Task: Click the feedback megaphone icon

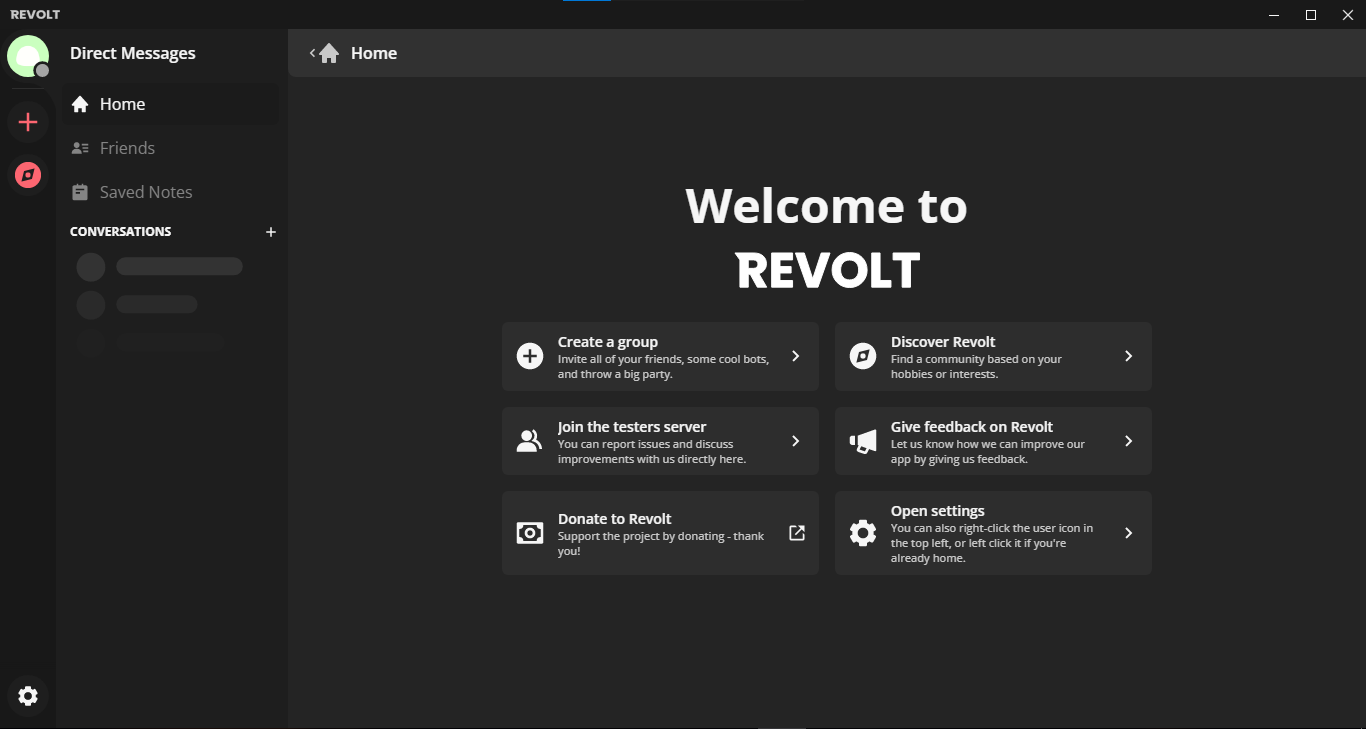Action: [x=863, y=441]
